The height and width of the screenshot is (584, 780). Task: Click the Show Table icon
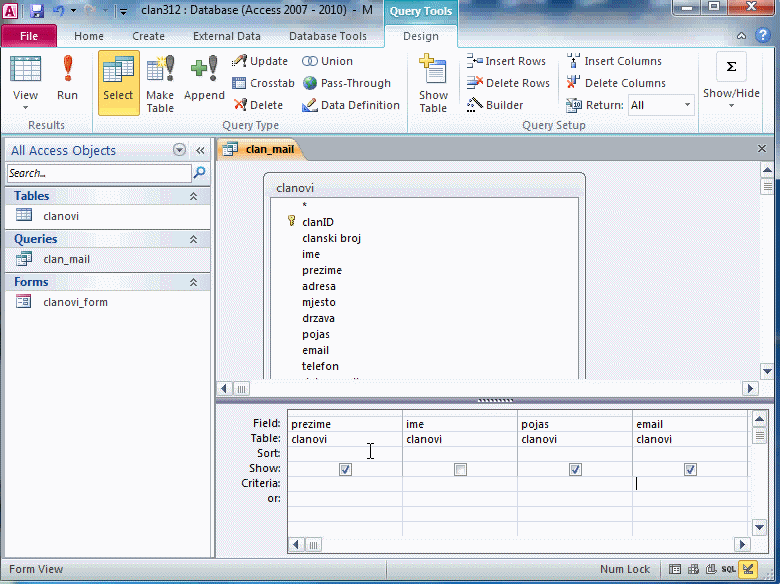click(x=433, y=82)
